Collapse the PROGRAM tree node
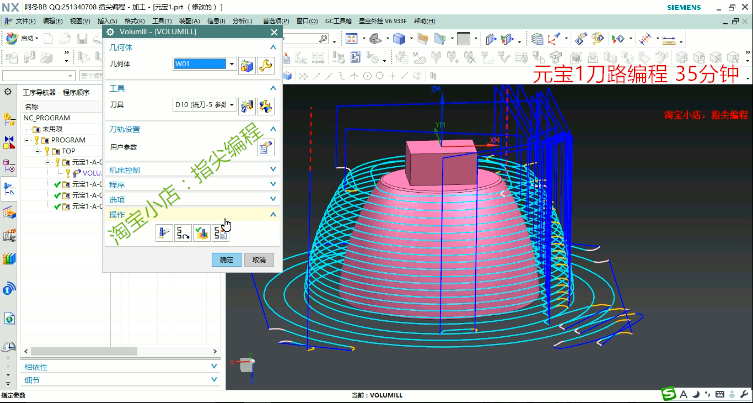 click(28, 140)
